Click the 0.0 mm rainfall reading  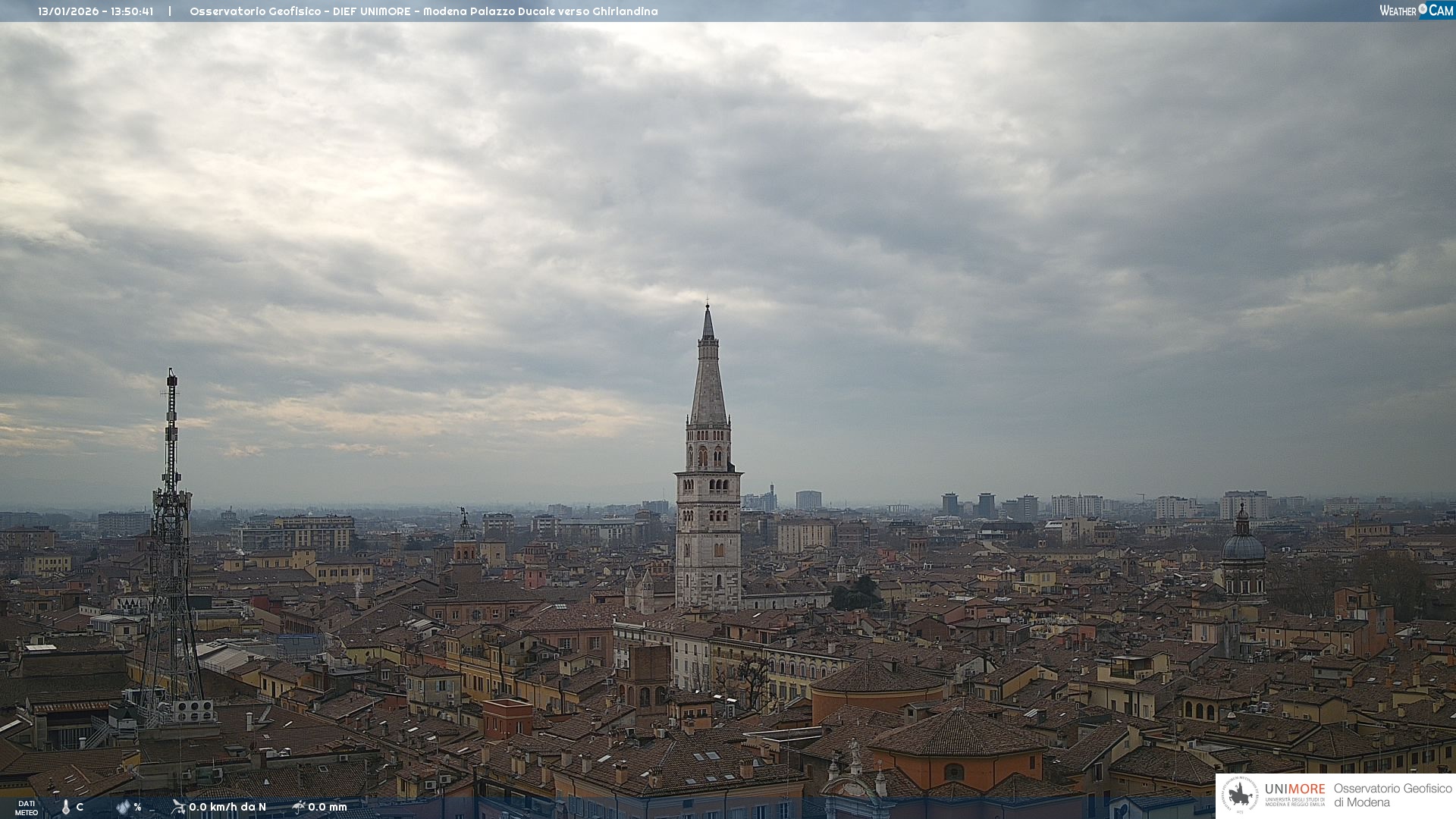pos(328,807)
